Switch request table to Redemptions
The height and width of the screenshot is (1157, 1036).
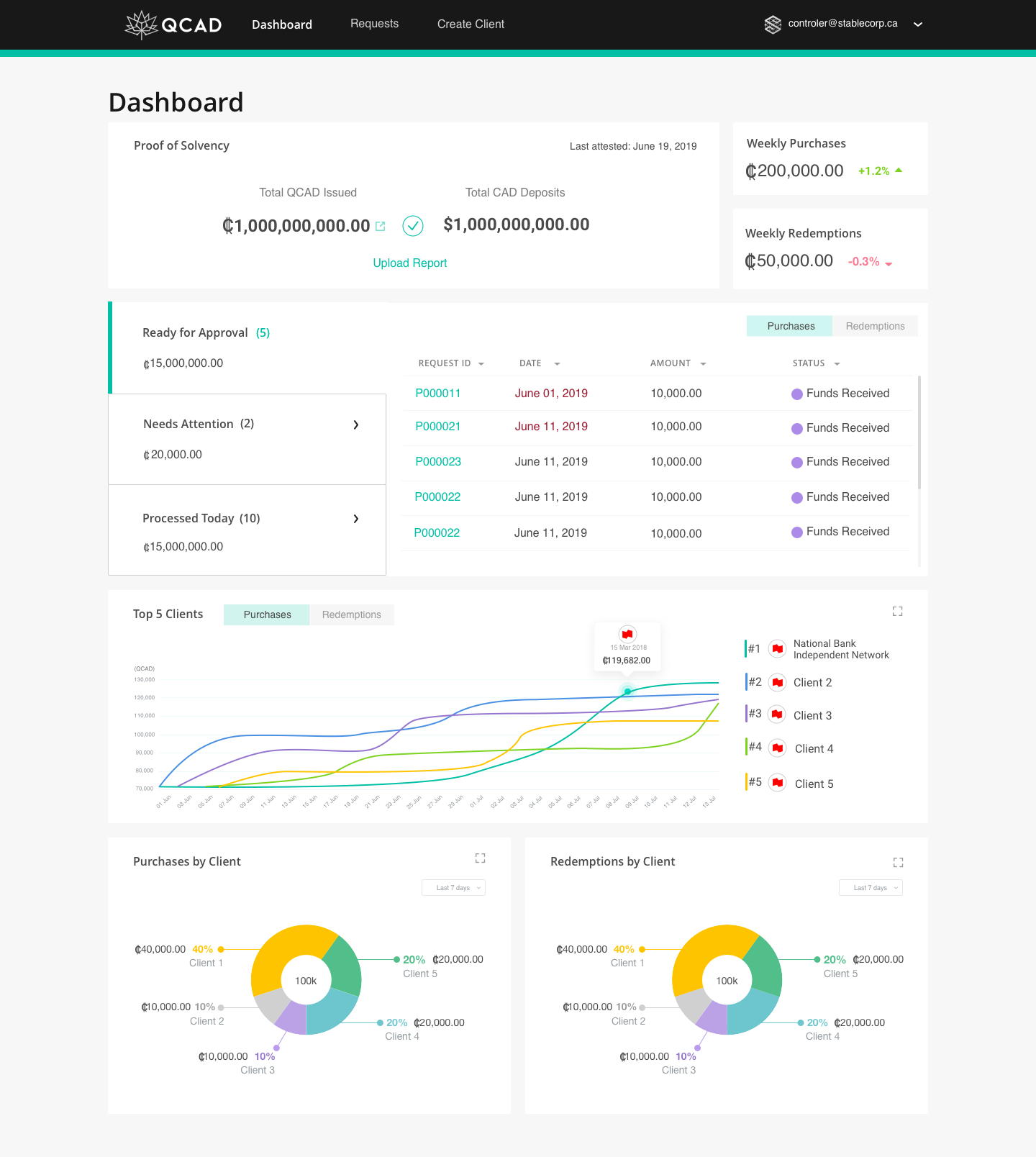(875, 326)
